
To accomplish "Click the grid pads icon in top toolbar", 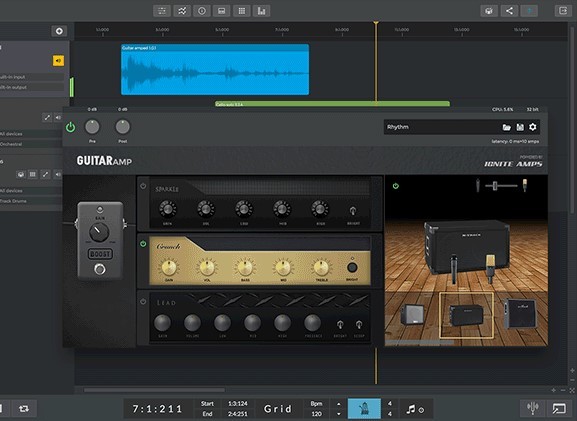I will click(x=241, y=11).
